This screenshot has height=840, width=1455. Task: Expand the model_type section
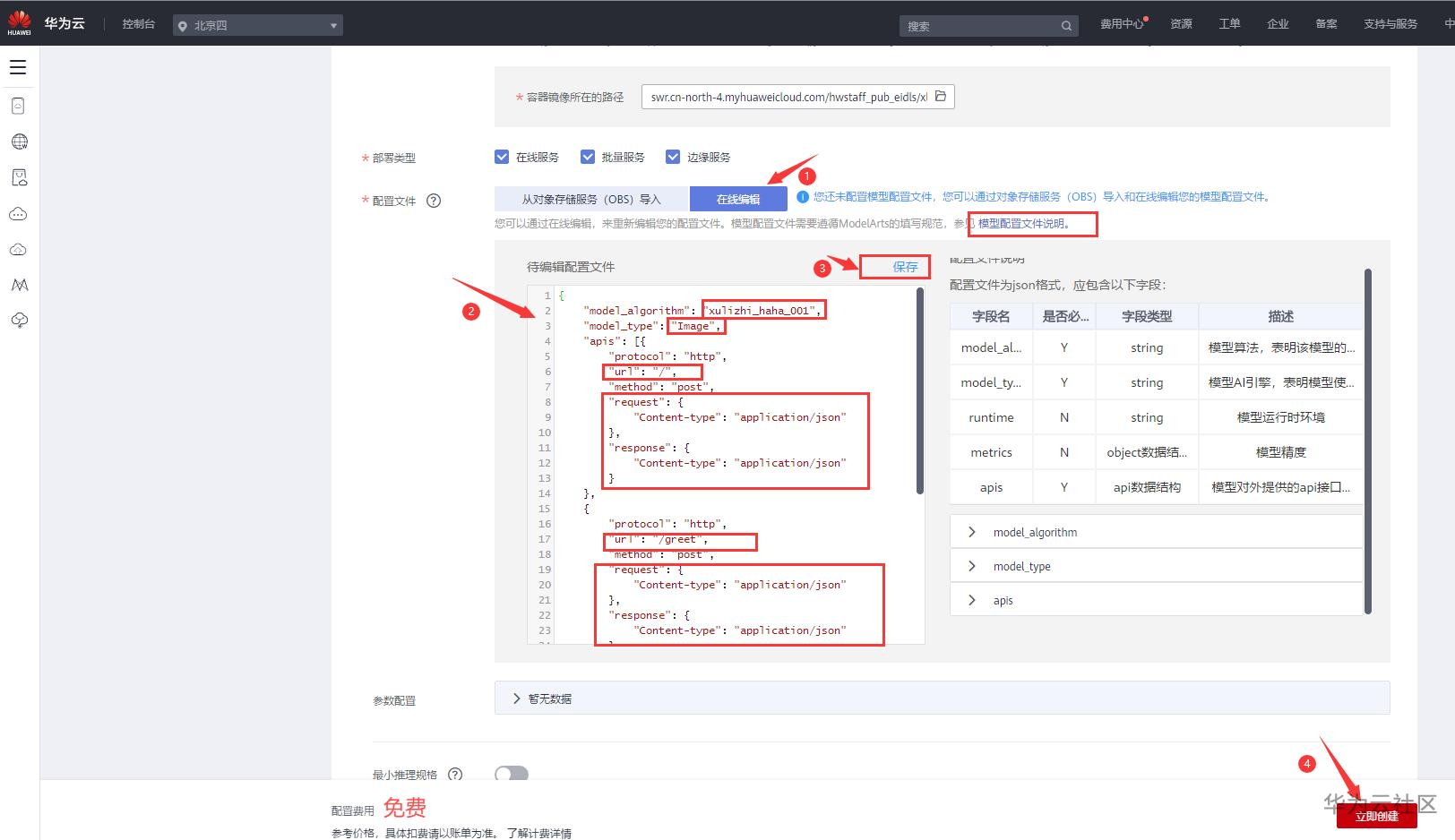click(x=1156, y=566)
